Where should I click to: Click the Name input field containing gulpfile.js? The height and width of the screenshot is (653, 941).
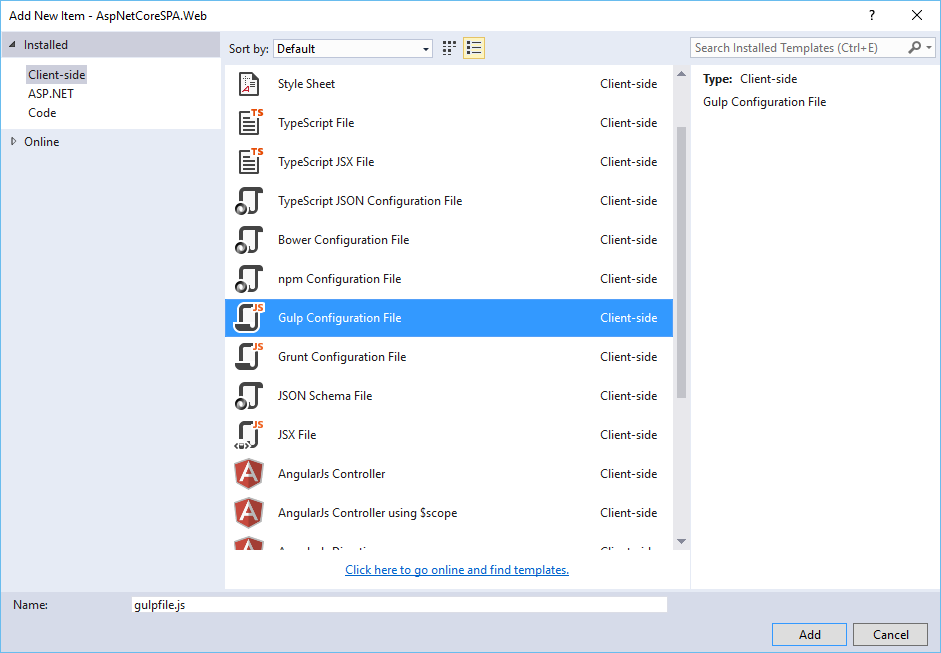(x=399, y=604)
